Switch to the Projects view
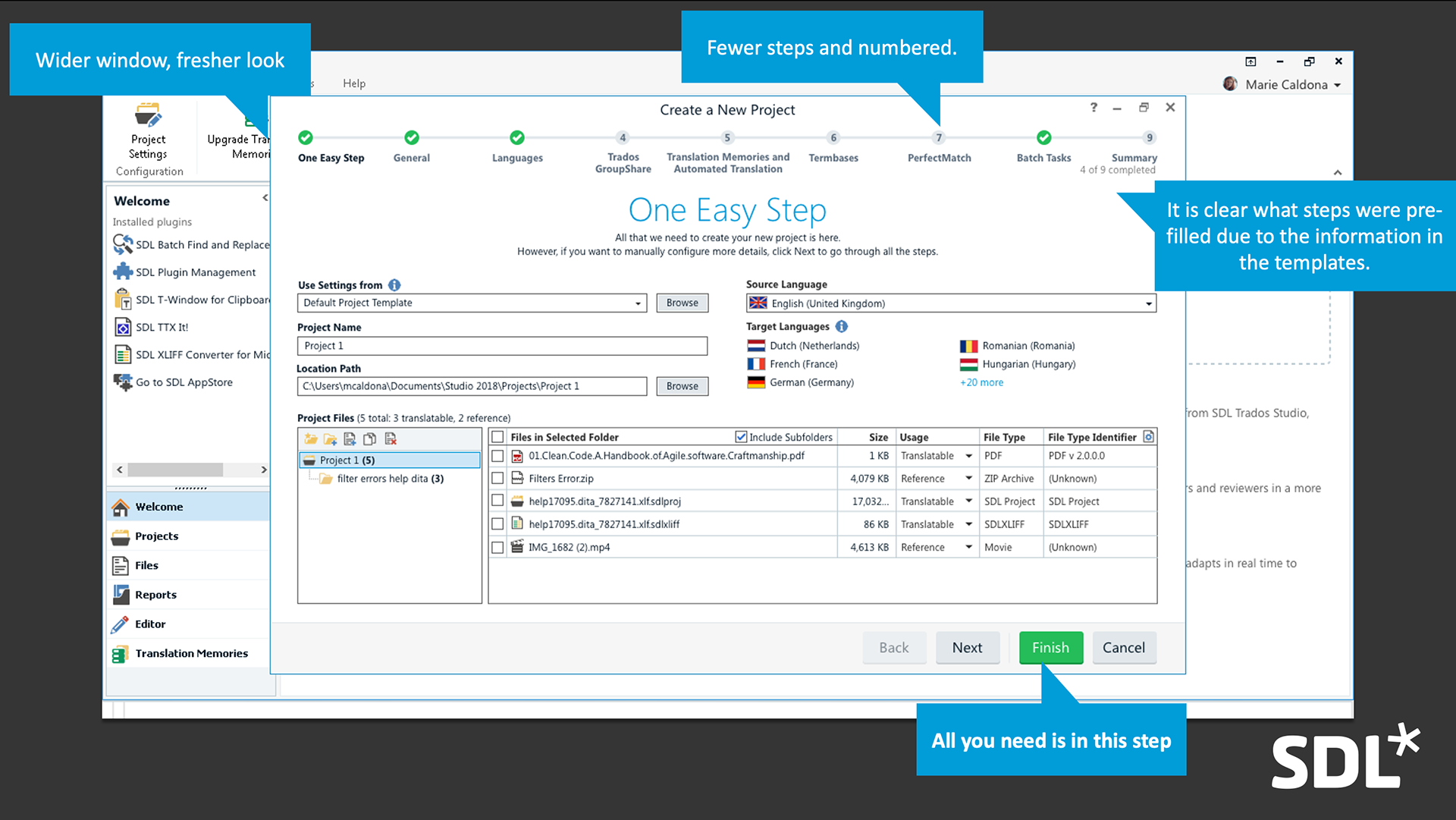This screenshot has height=820, width=1456. point(188,536)
